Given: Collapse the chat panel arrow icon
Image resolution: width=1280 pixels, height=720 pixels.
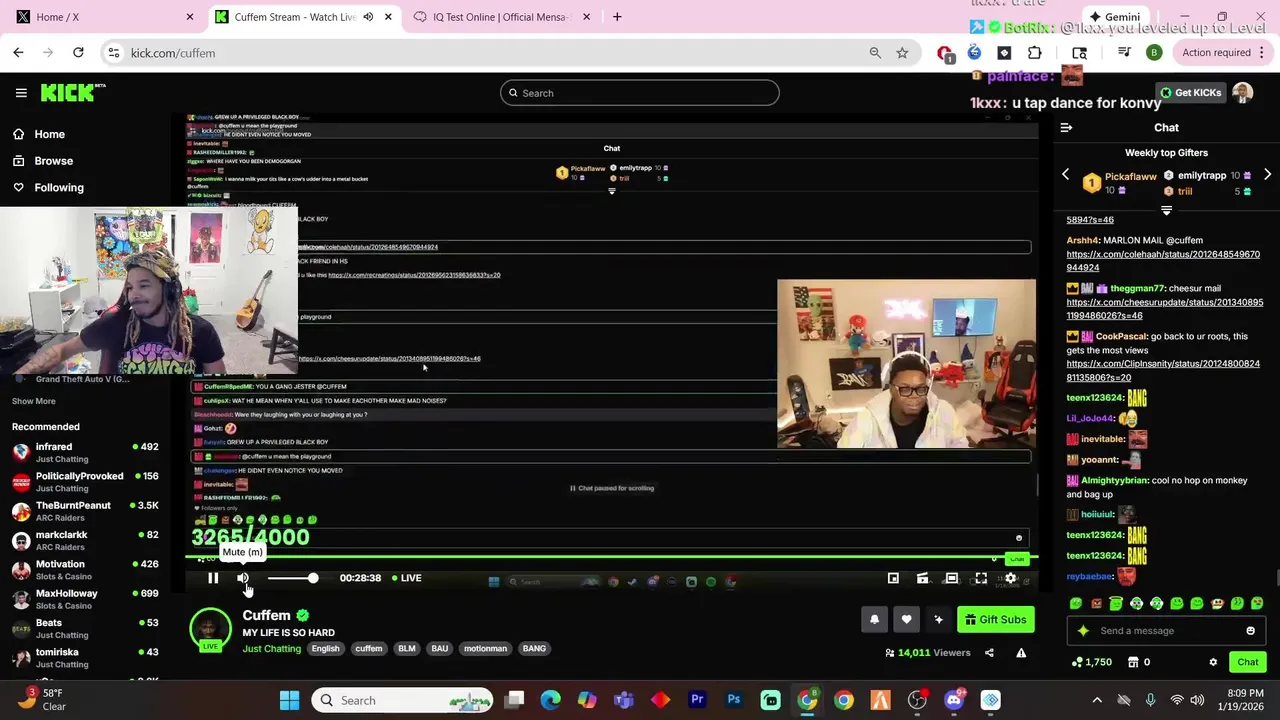Looking at the screenshot, I should click(x=1066, y=128).
